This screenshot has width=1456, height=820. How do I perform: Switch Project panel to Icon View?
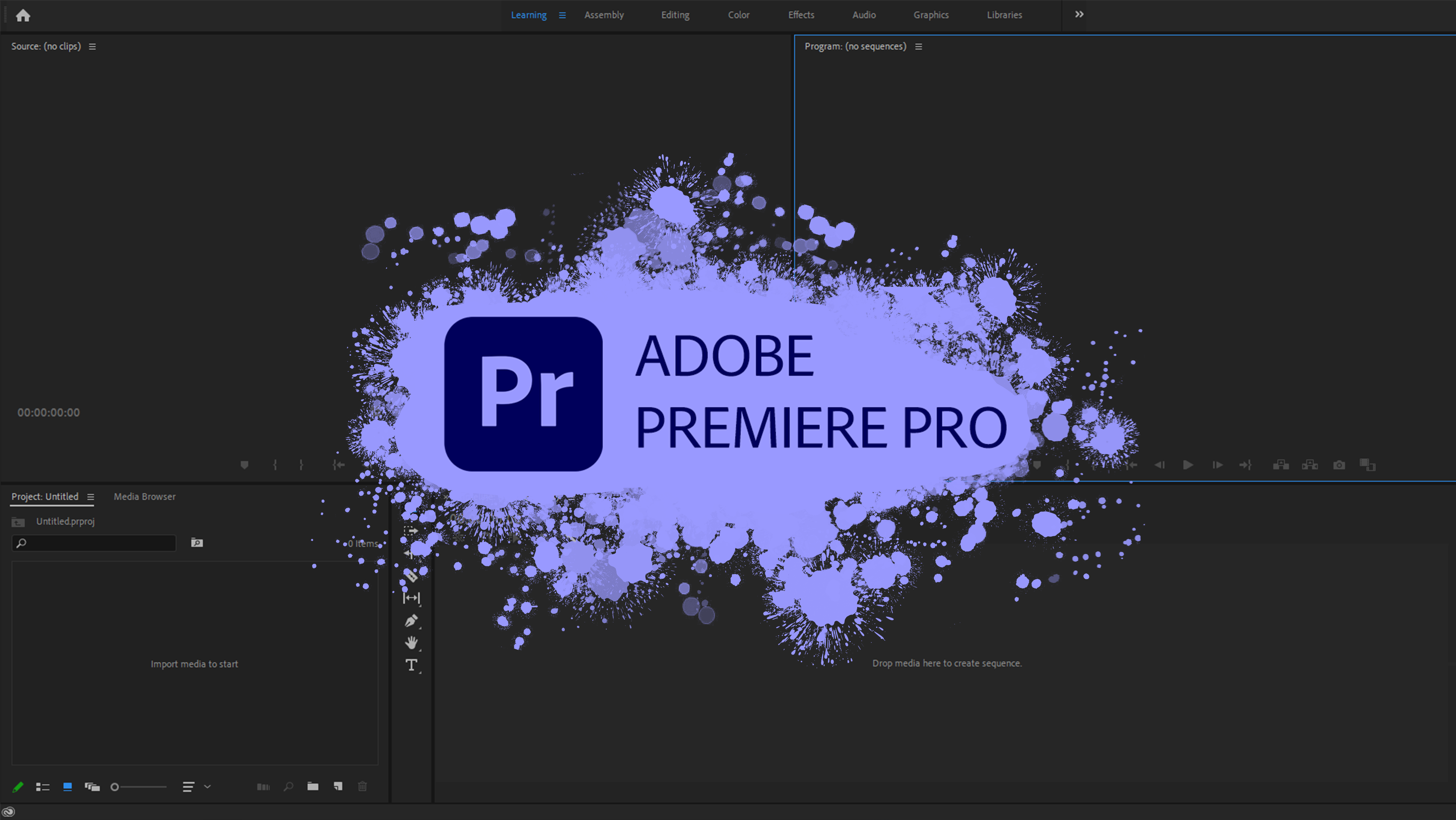click(67, 787)
